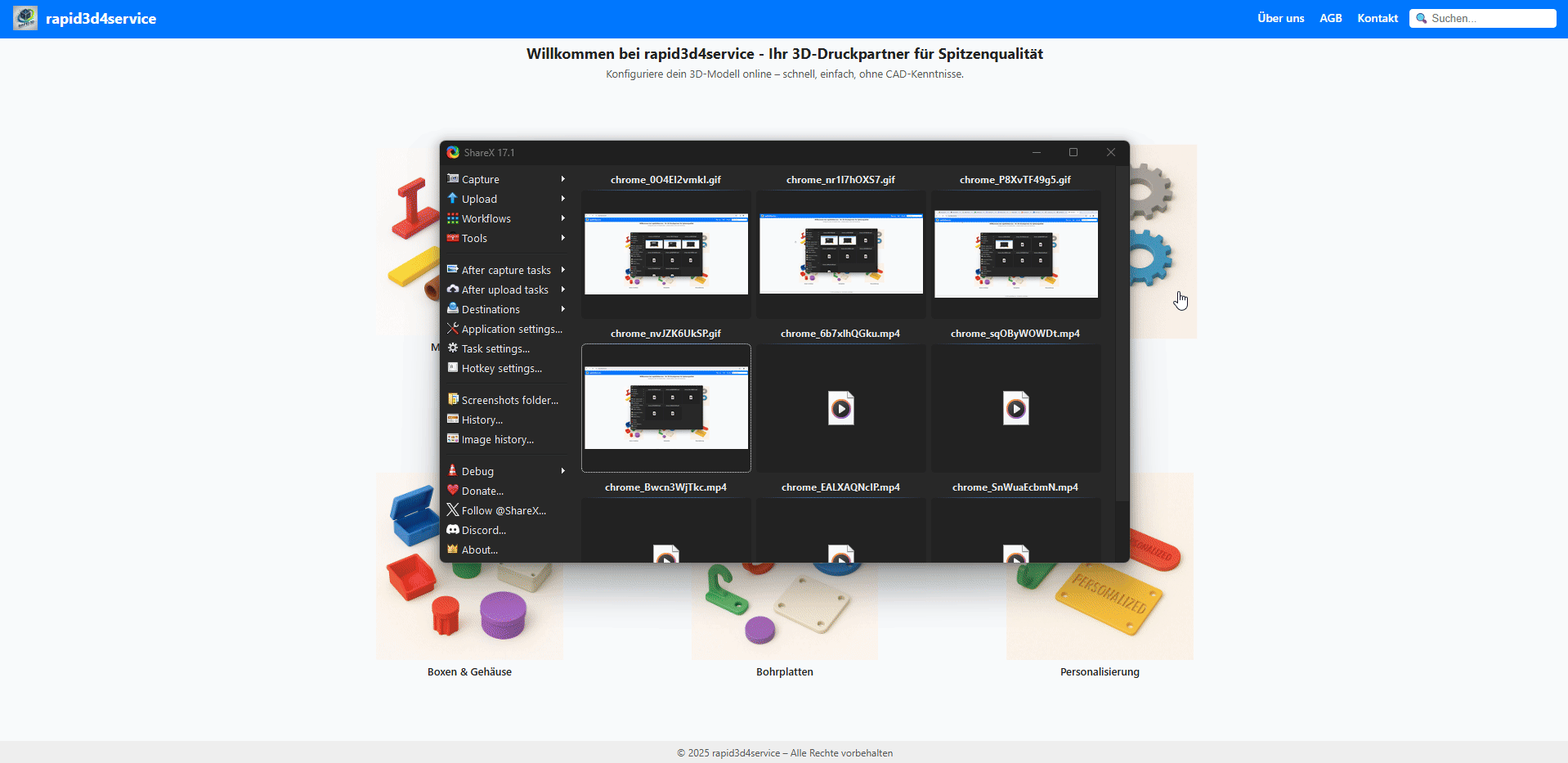
Task: Click the Hotkey settings icon
Action: (453, 367)
